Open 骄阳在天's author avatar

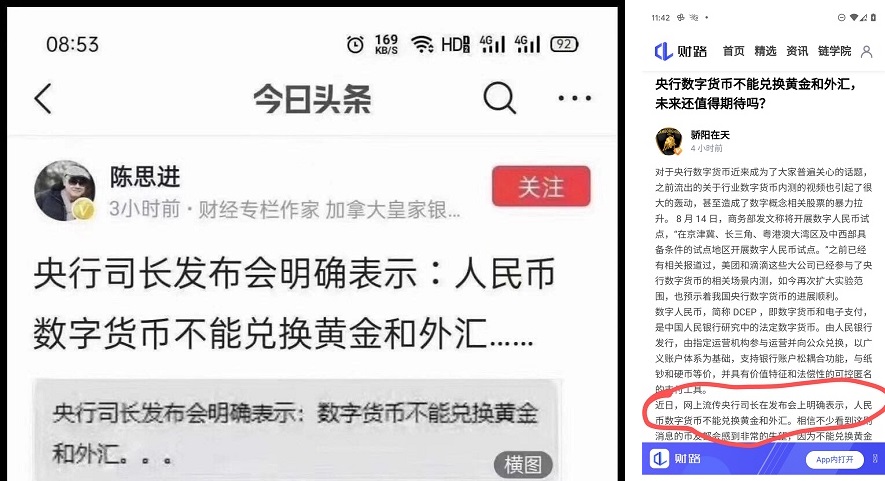pyautogui.click(x=669, y=141)
